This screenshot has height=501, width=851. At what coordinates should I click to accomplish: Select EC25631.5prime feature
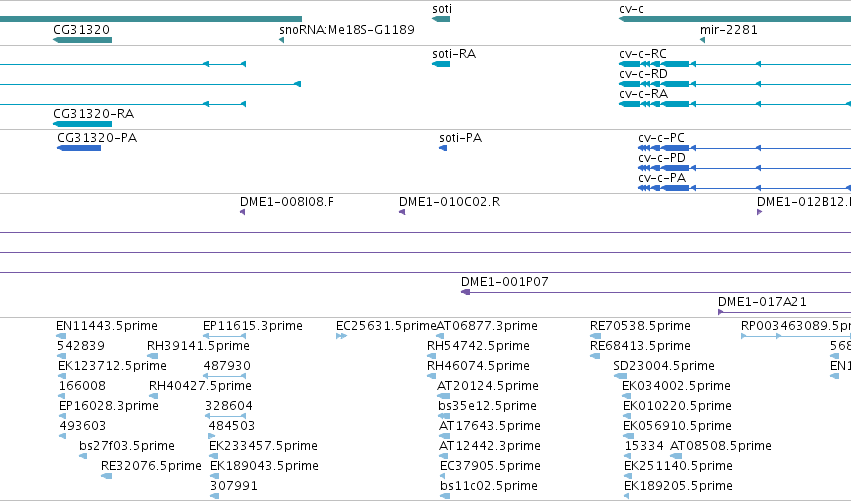(x=341, y=336)
